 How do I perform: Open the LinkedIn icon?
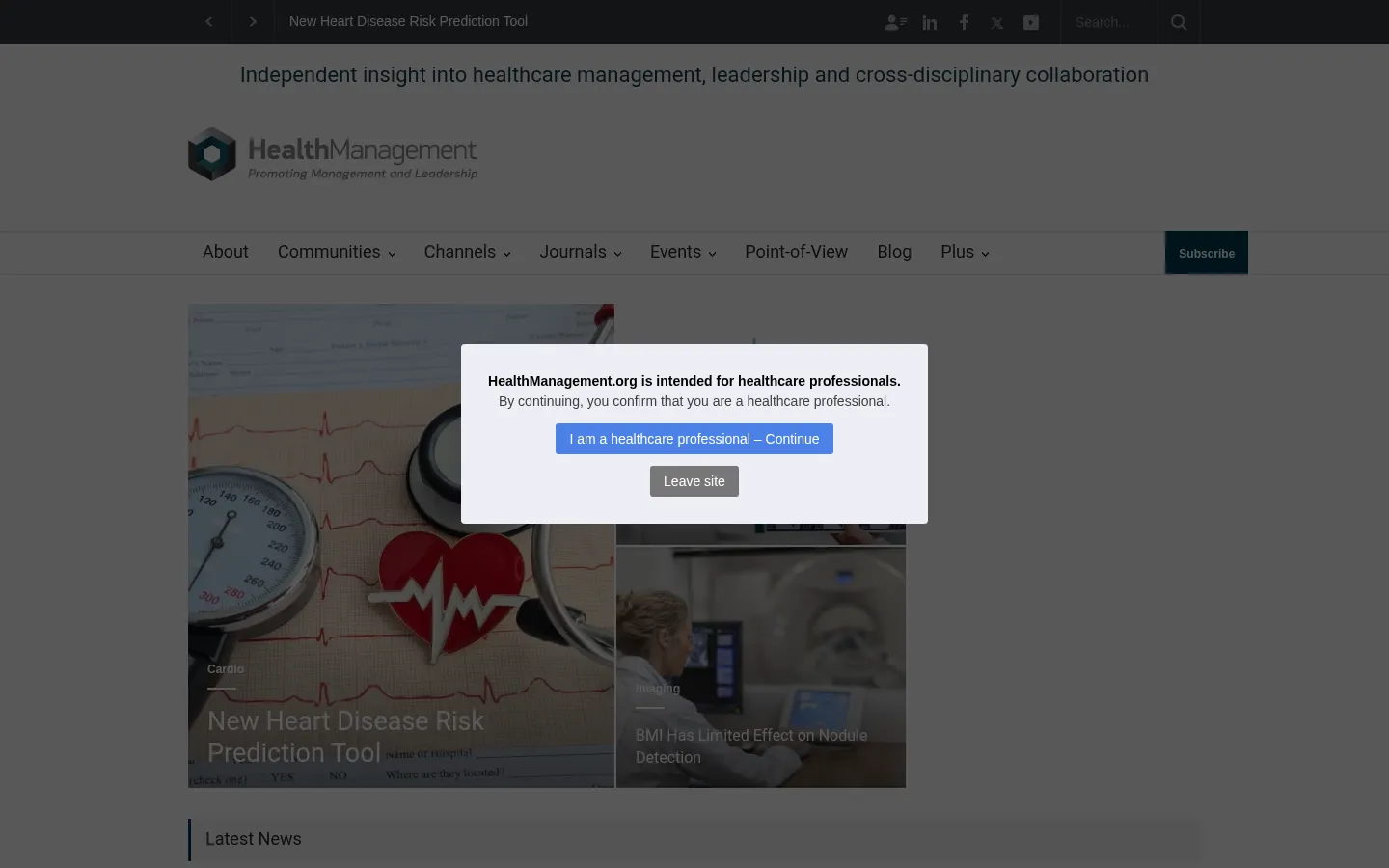click(930, 22)
